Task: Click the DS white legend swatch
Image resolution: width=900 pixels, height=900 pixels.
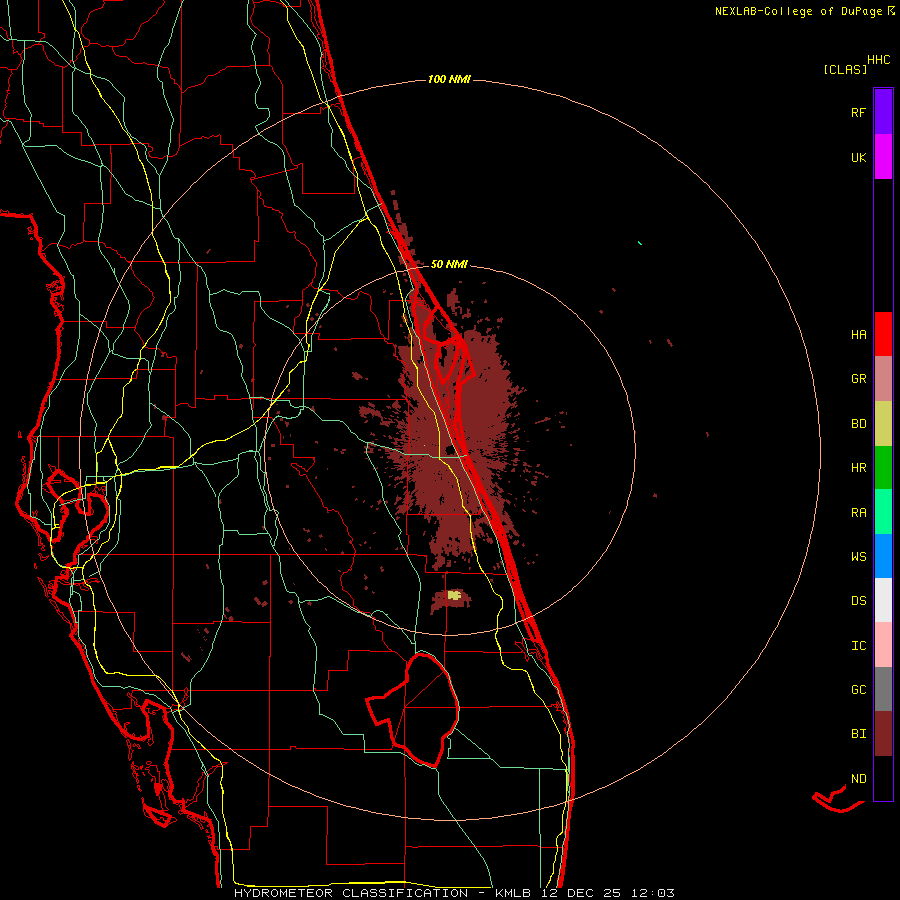Action: pos(883,600)
